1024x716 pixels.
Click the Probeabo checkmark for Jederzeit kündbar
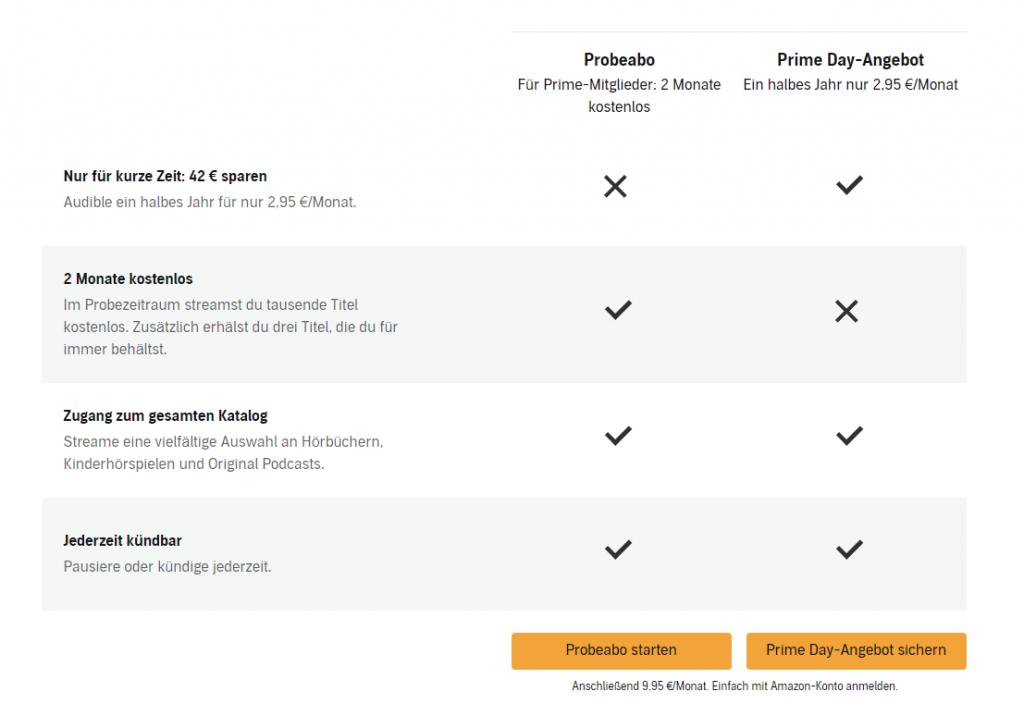(x=619, y=549)
